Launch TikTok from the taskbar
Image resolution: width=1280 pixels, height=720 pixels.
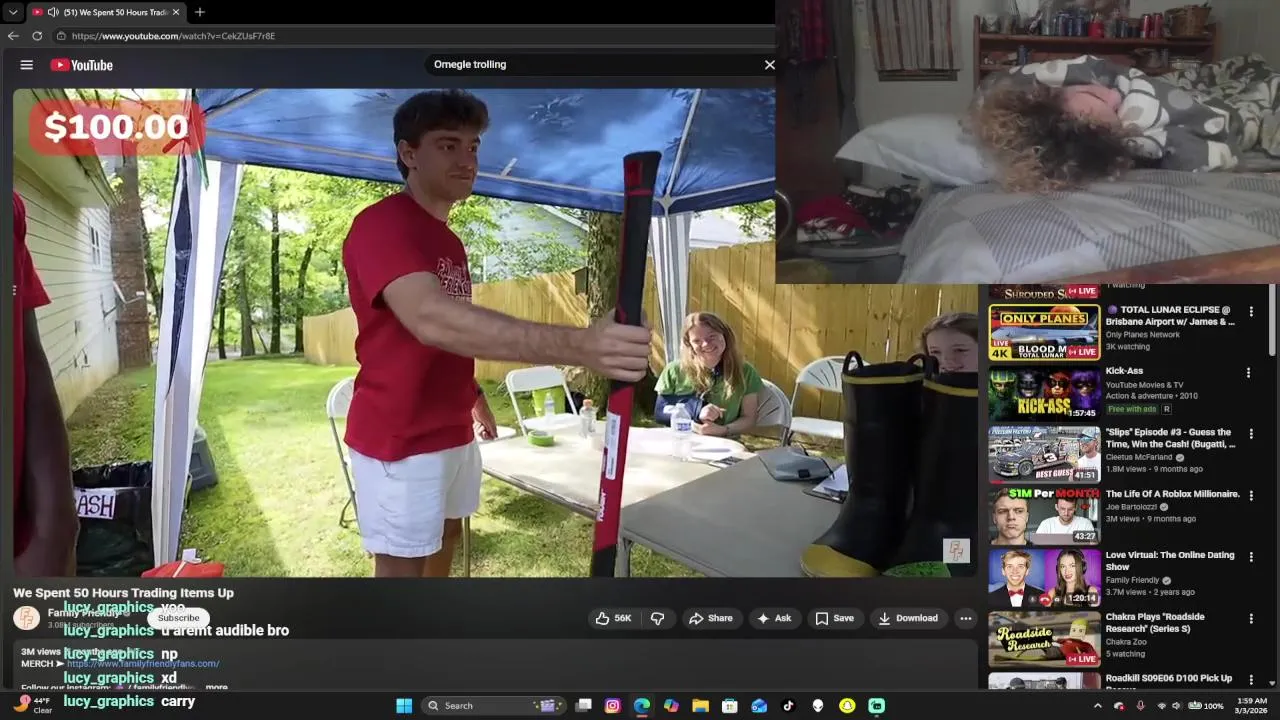click(x=788, y=705)
